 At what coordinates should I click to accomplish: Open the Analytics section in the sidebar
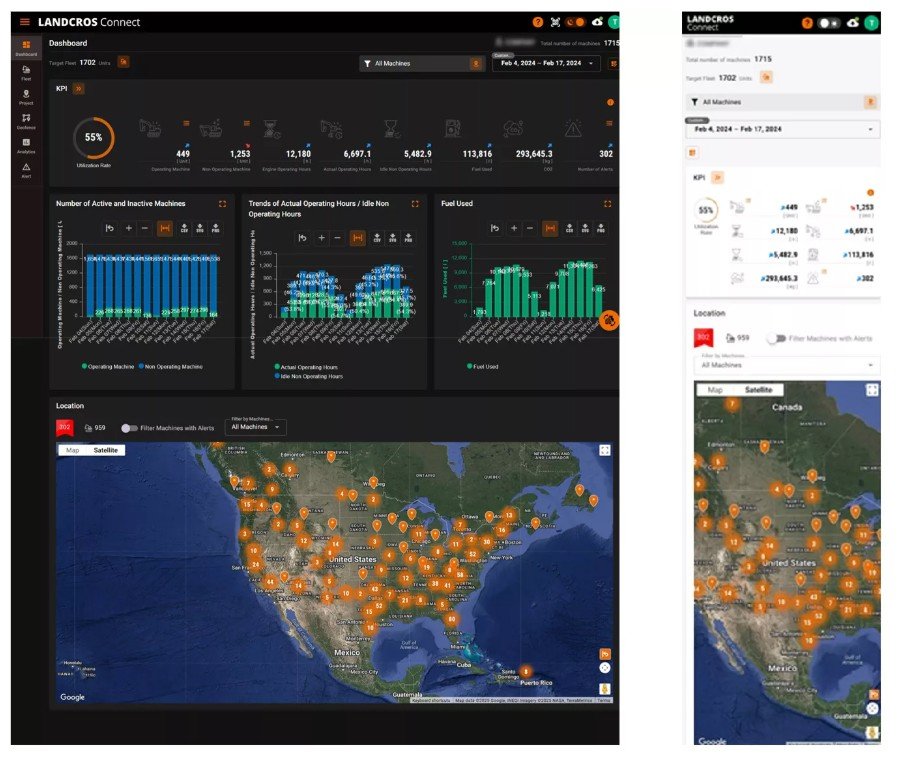[25, 145]
